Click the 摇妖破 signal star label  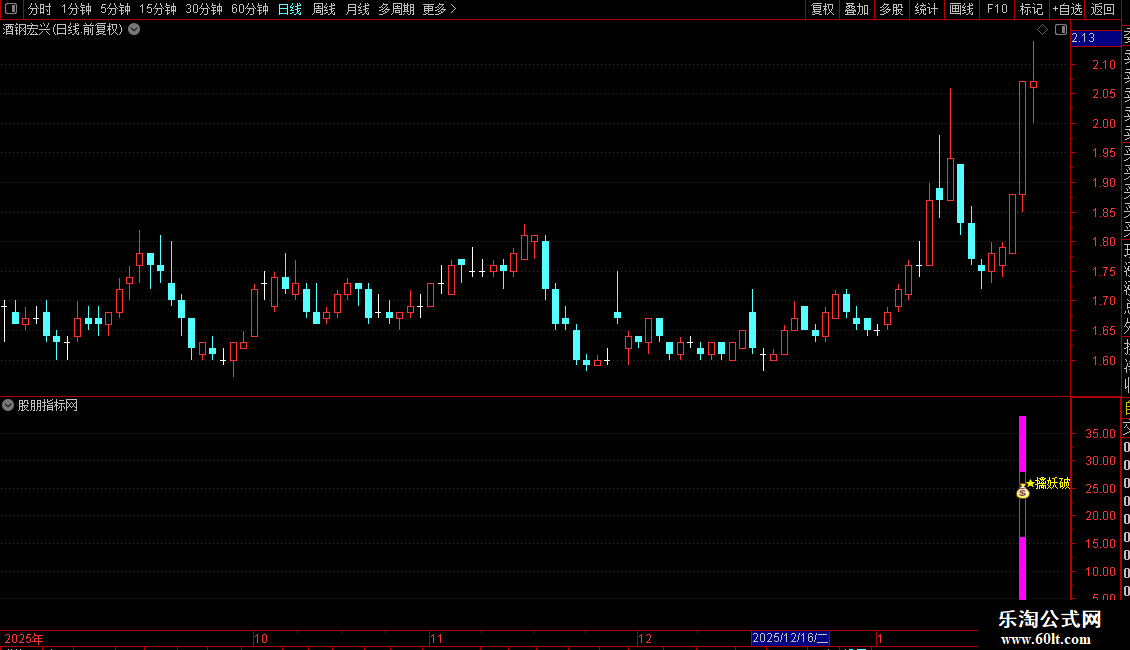1049,483
